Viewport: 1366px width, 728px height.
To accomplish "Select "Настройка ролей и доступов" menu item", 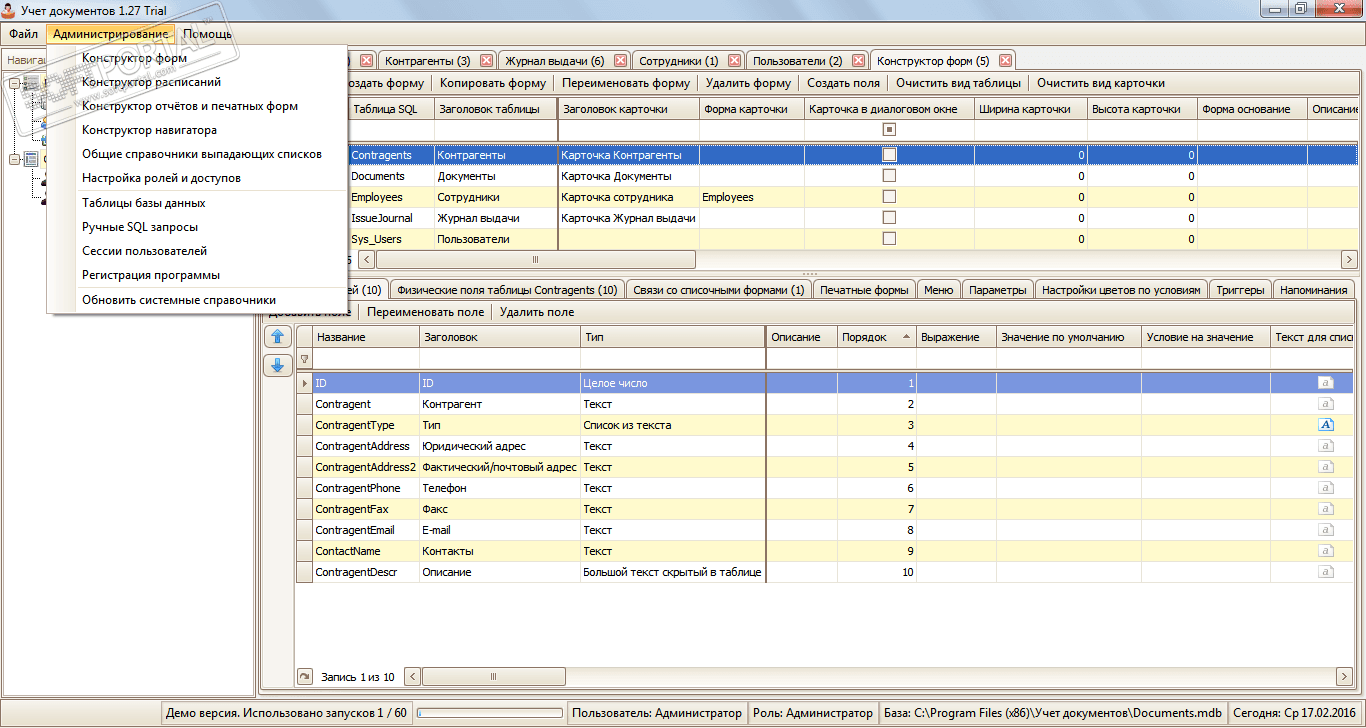I will point(161,178).
